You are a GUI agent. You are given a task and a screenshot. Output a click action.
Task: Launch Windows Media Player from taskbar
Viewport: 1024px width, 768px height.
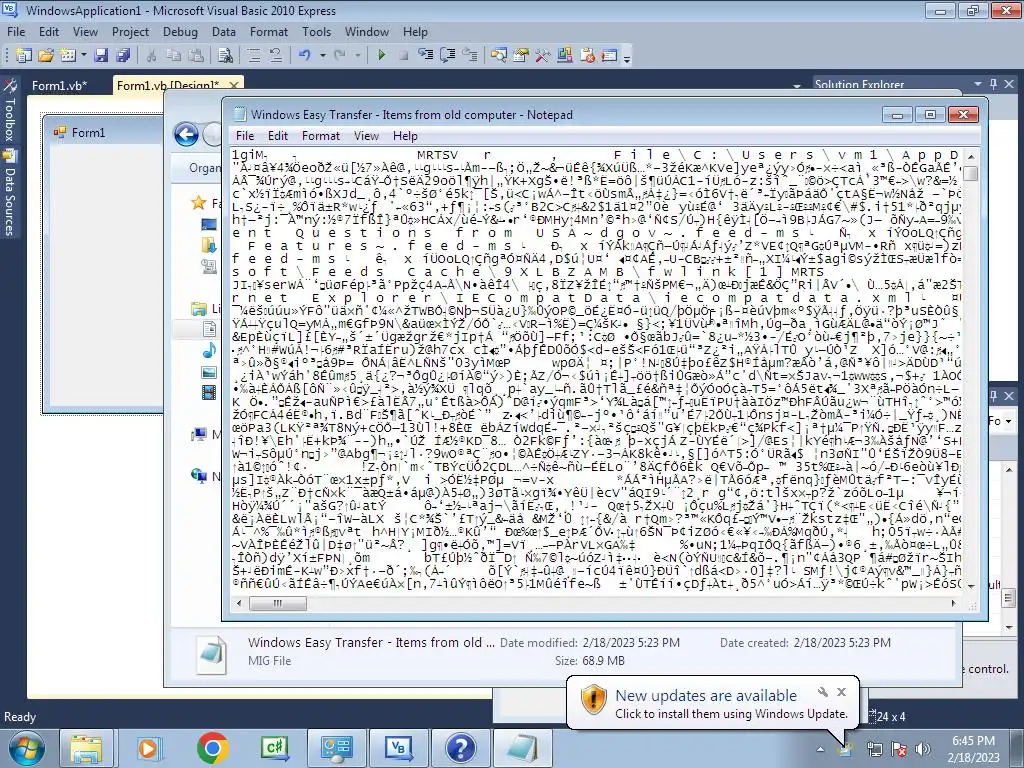click(149, 748)
